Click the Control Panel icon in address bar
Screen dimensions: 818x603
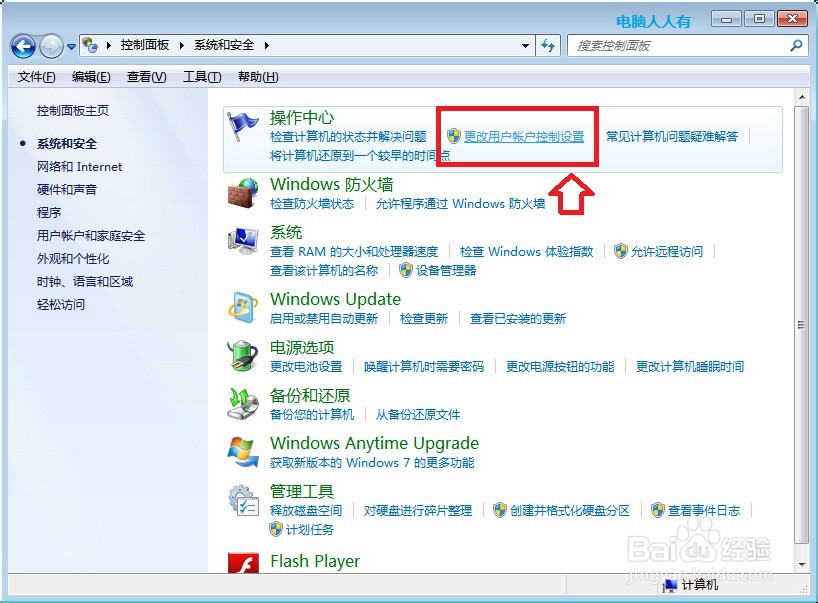tap(90, 45)
